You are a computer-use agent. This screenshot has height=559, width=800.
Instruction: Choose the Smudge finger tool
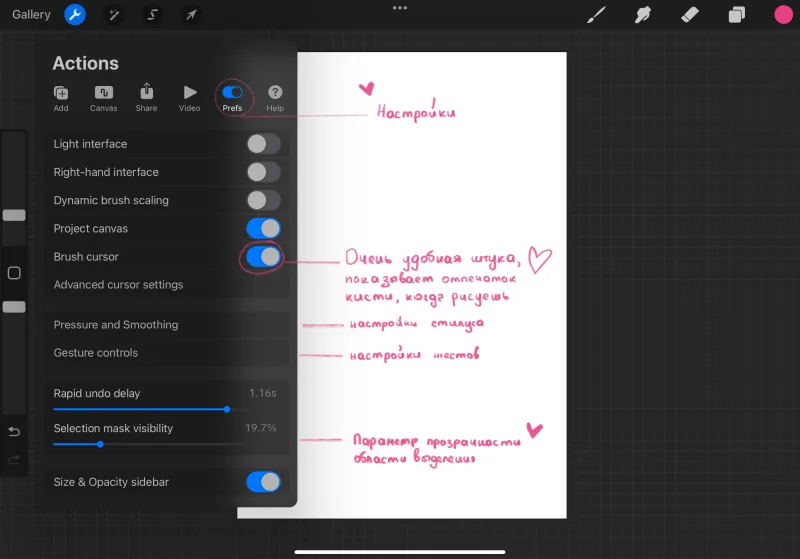coord(642,15)
